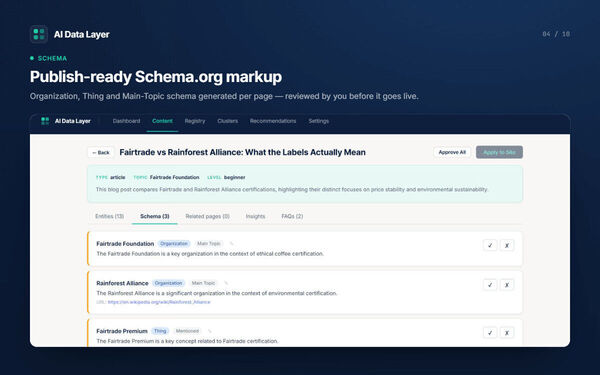Edit Rainforest Alliance with pencil icon
This screenshot has height=375, width=600.
(226, 283)
